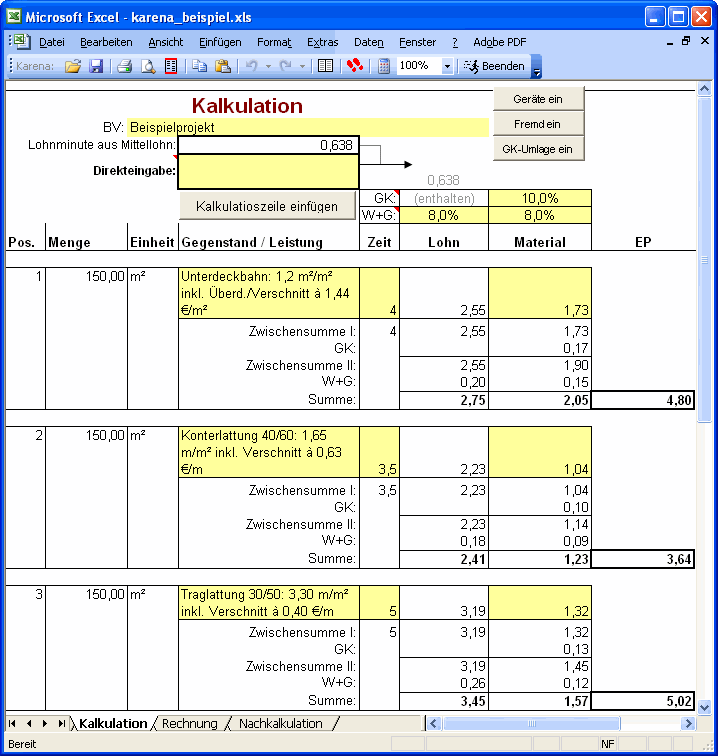Select the Kalkulation sheet tab

point(113,723)
